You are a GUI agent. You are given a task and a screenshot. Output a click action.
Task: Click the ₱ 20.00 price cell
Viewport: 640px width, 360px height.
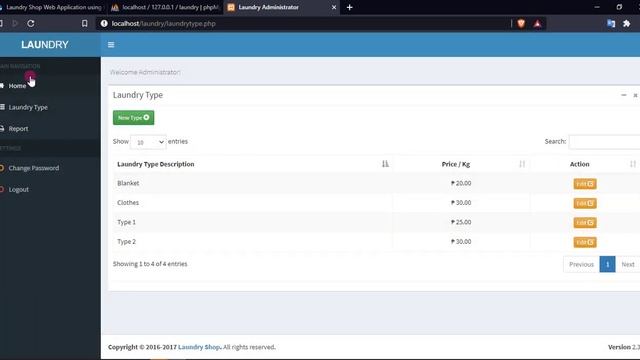(461, 183)
